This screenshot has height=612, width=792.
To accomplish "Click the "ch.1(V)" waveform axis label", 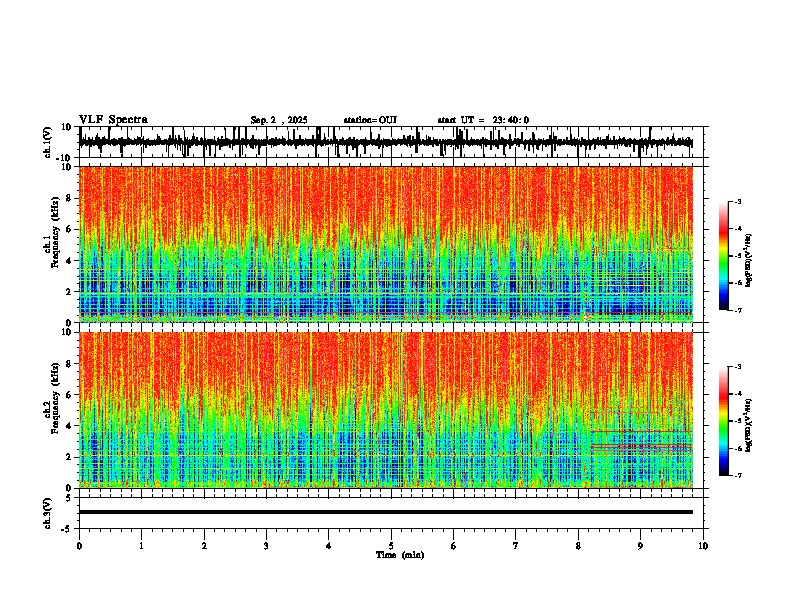I will coord(48,142).
